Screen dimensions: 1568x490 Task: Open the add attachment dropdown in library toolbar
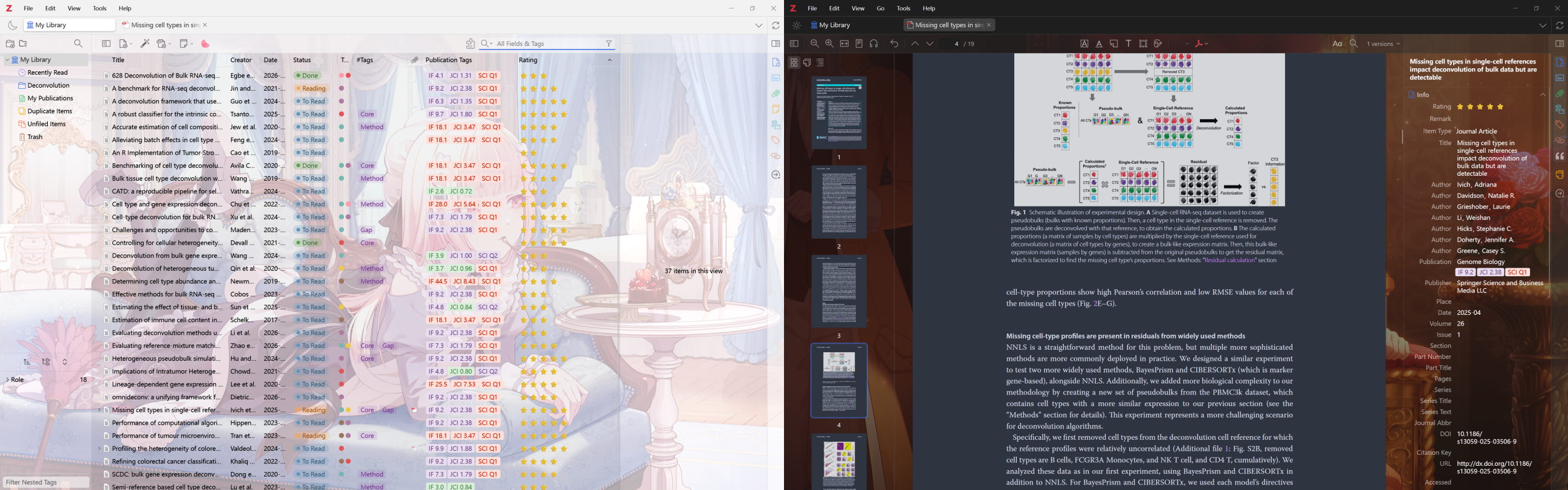click(x=164, y=44)
